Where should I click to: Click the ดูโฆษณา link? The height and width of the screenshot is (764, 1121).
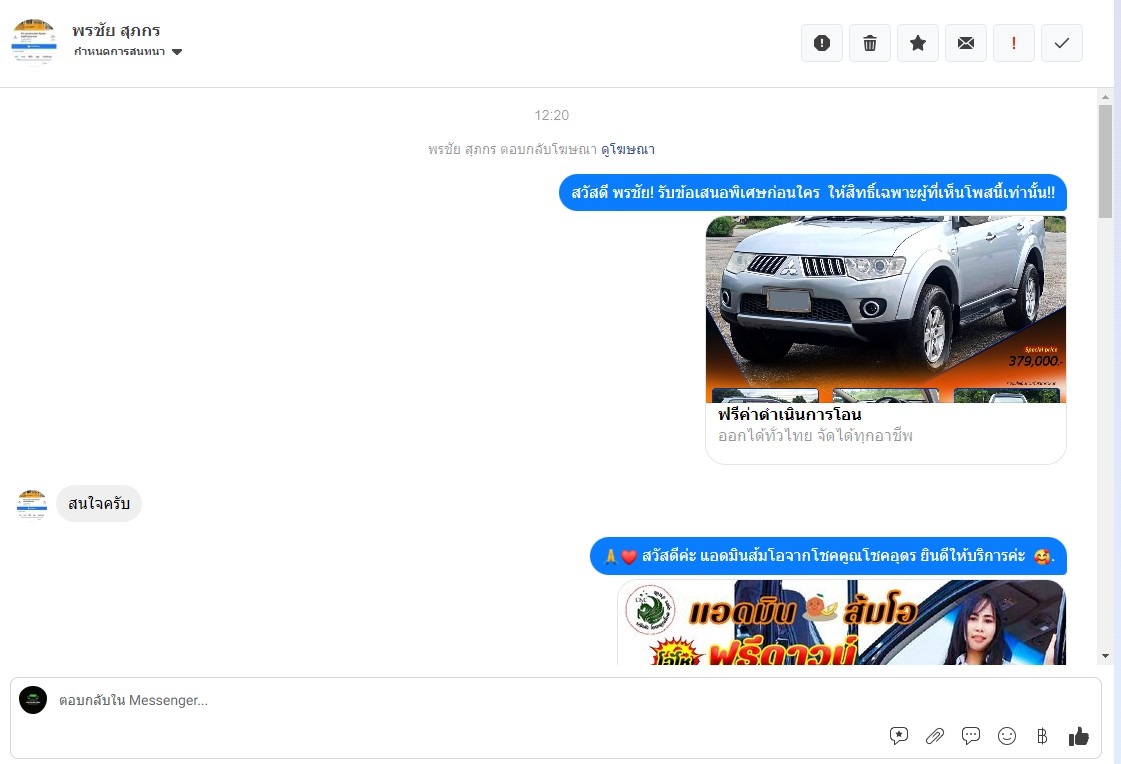tap(628, 149)
